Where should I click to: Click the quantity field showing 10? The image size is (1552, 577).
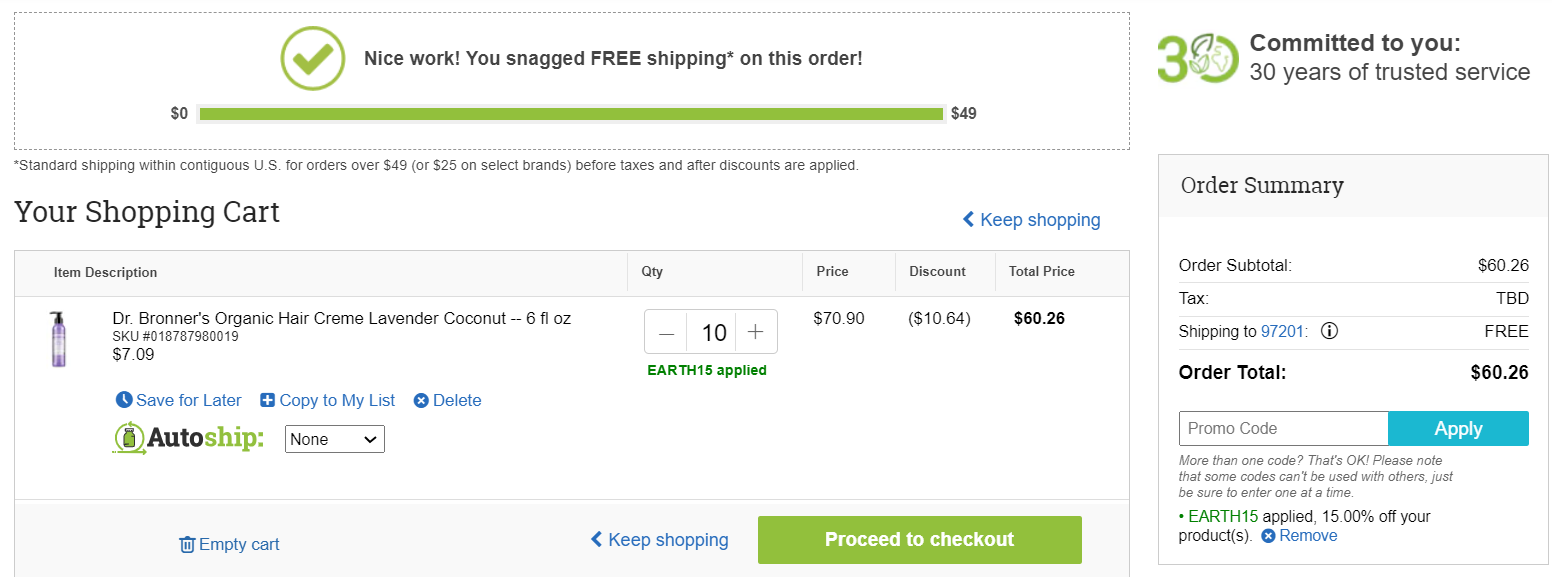click(712, 332)
